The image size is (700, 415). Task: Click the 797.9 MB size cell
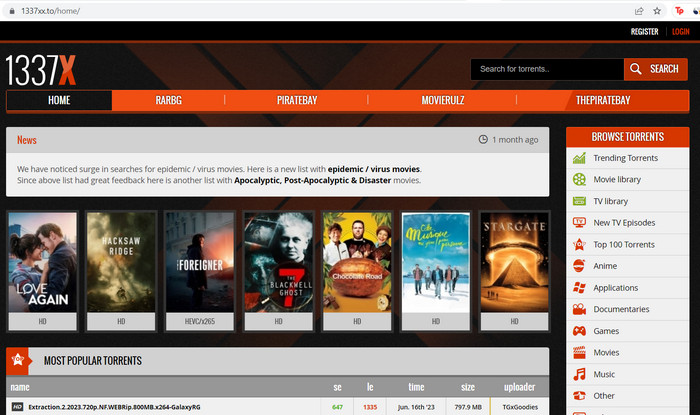468,407
